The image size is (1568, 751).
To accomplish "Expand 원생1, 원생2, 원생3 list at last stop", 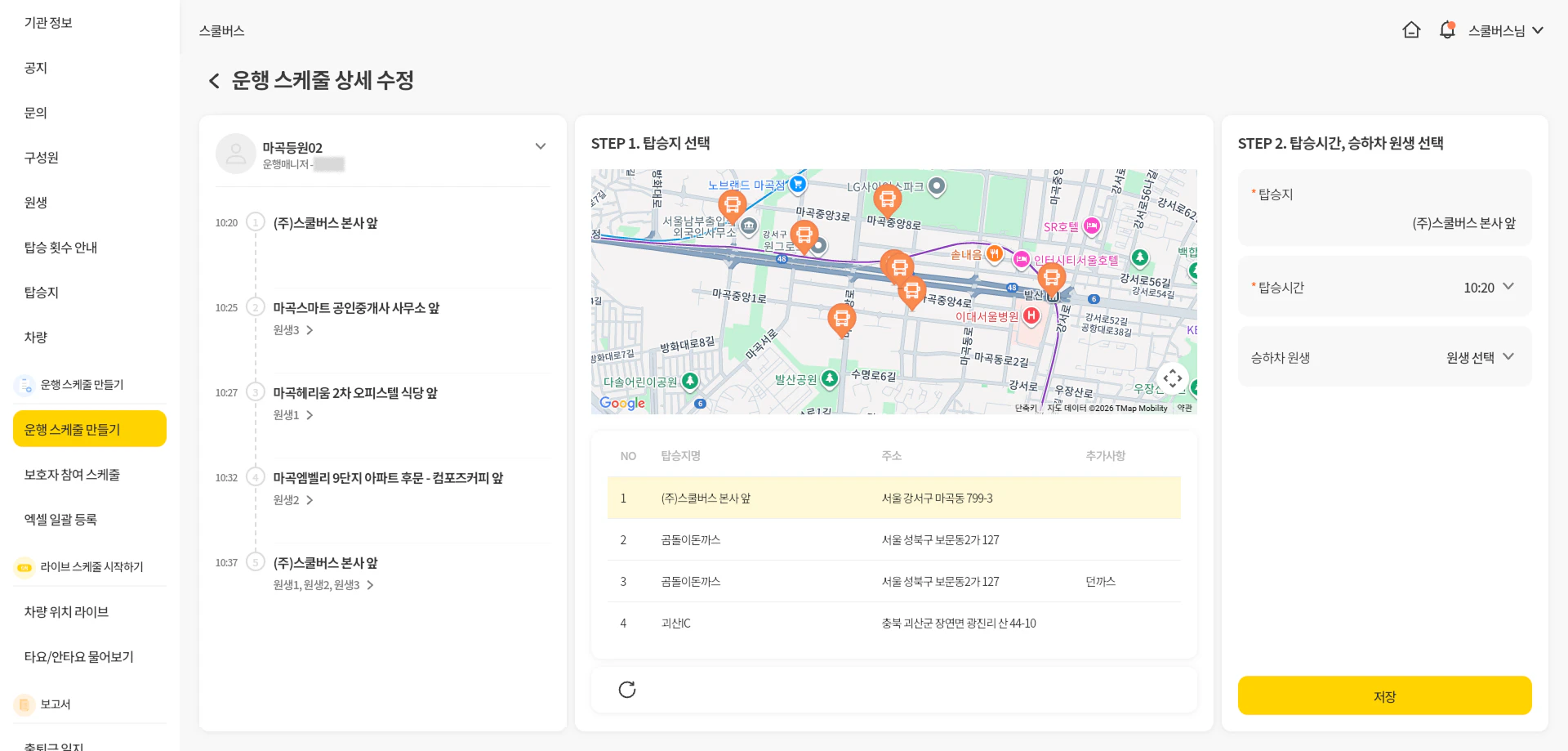I will click(x=370, y=585).
